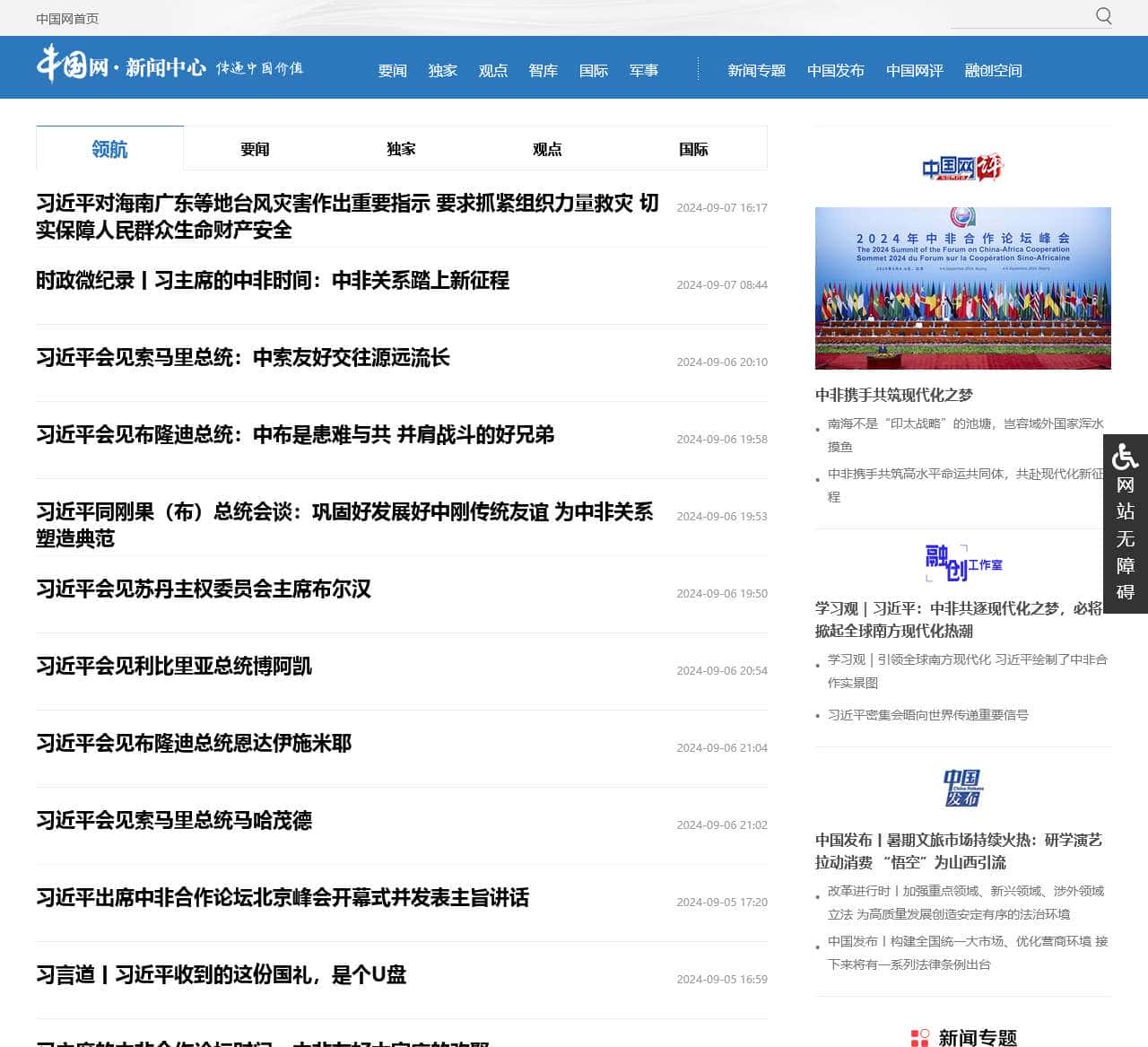The width and height of the screenshot is (1148, 1047).
Task: Open 融创空间 in the navigation bar
Action: coord(994,70)
